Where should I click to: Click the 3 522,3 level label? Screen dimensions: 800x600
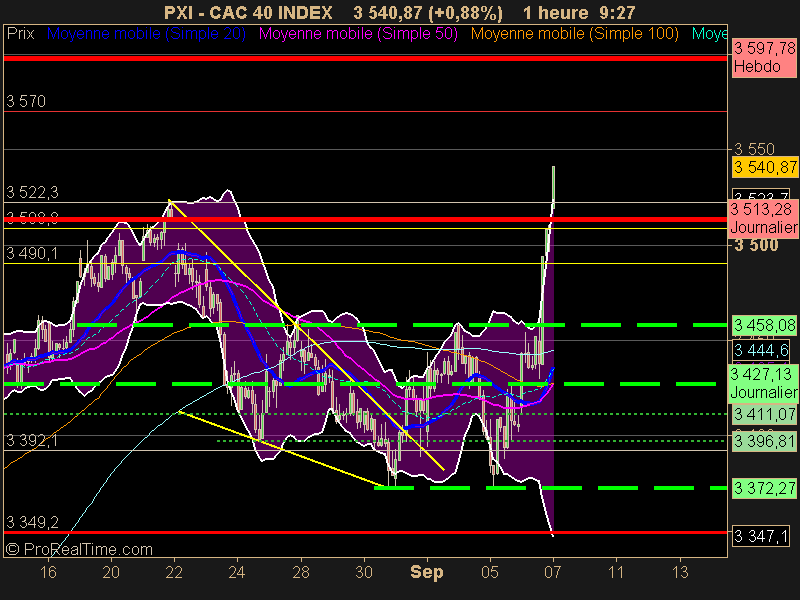pyautogui.click(x=32, y=192)
